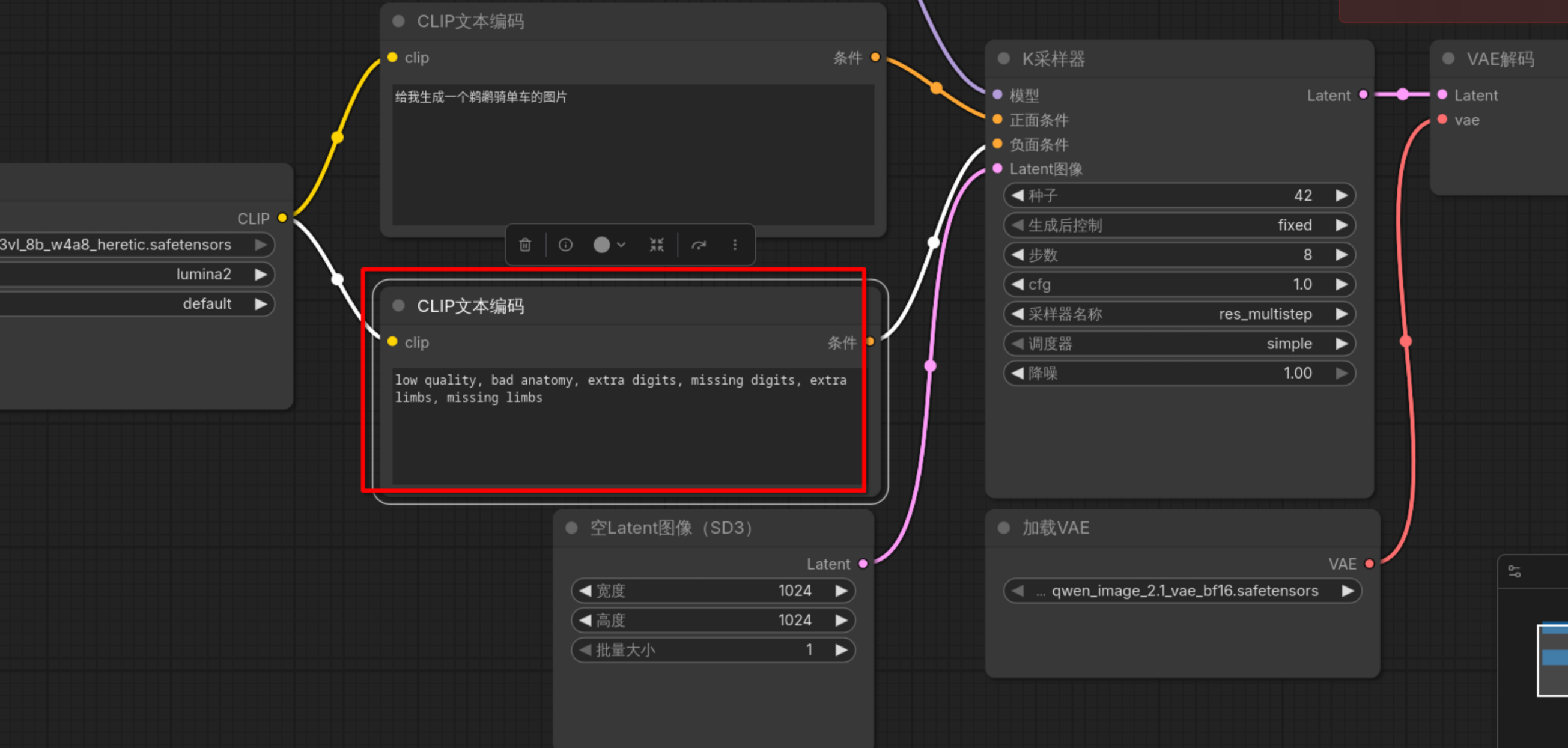Click the bypass curved arrow icon
Image resolution: width=1568 pixels, height=748 pixels.
click(699, 245)
